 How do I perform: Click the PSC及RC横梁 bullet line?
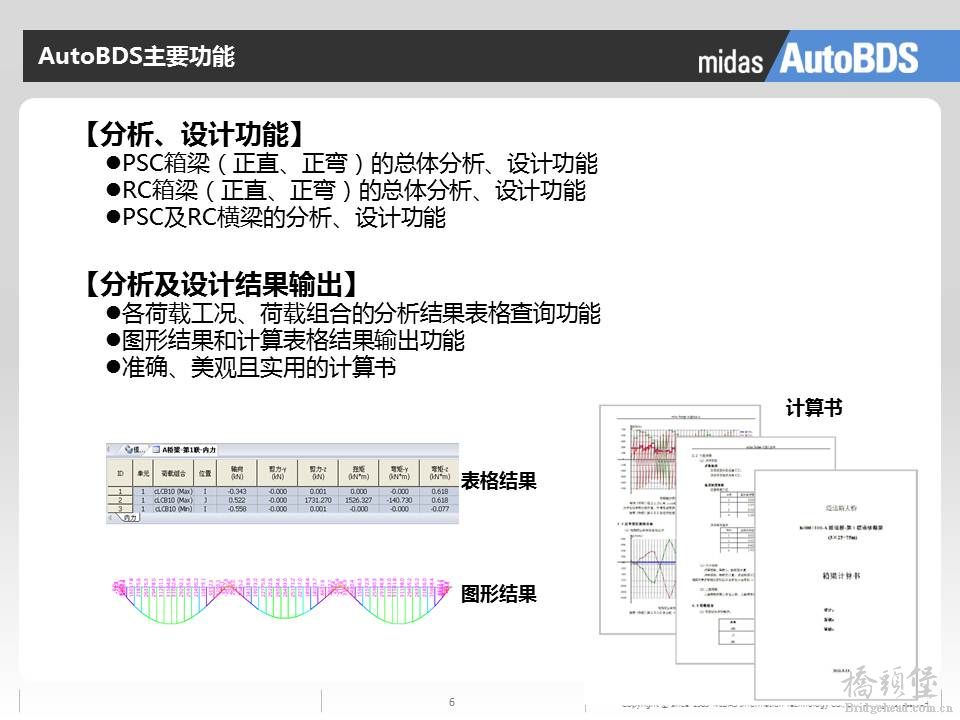click(276, 217)
